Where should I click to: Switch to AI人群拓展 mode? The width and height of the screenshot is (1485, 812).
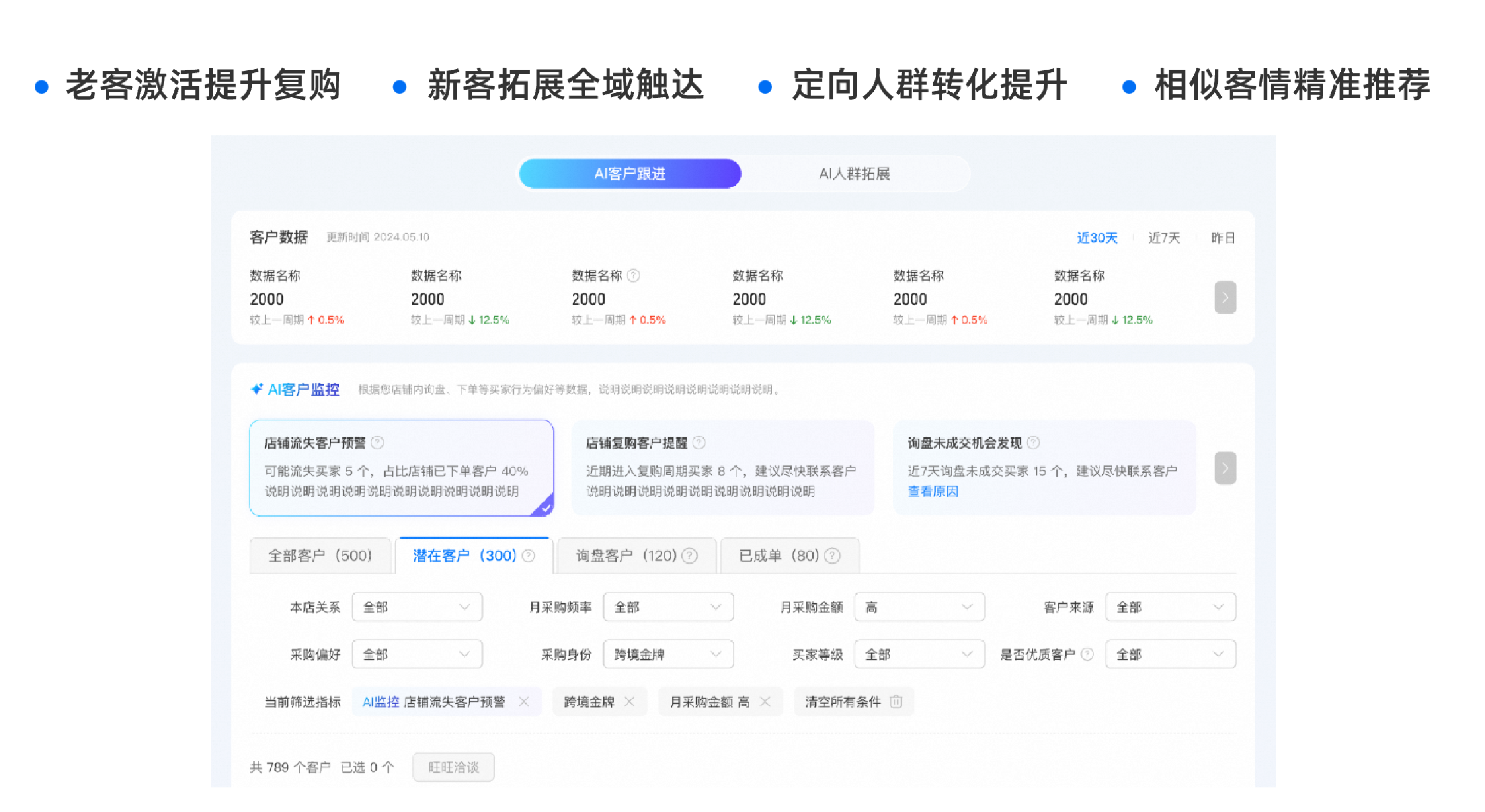[x=854, y=173]
